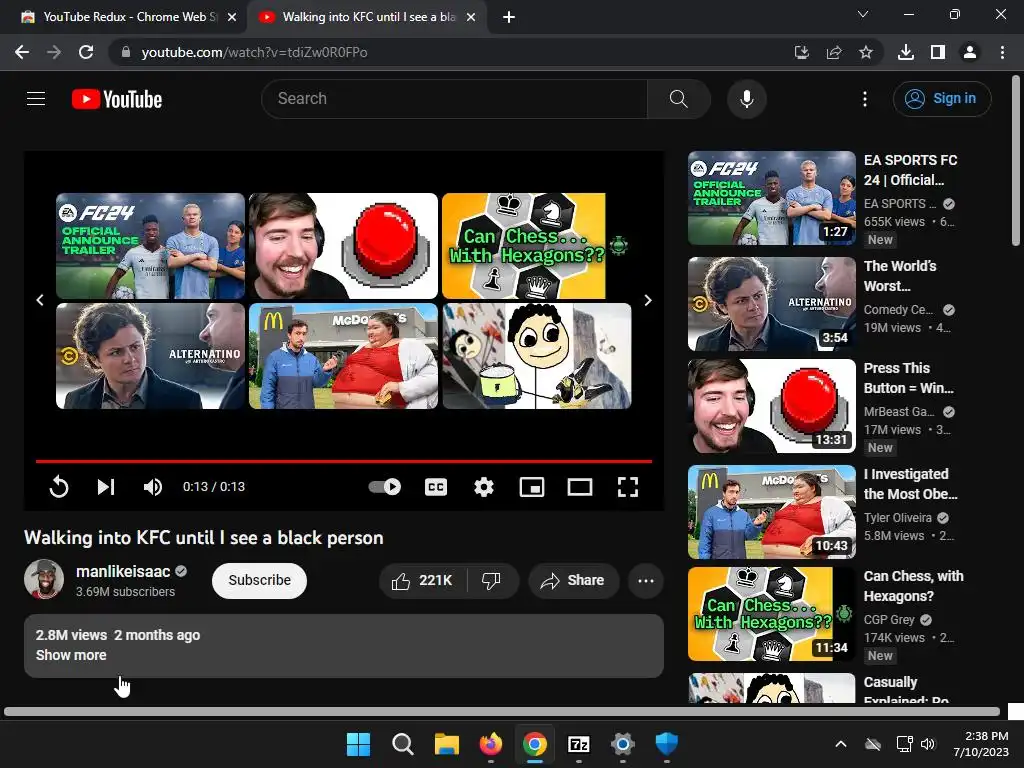Open YouTube settings three-dot menu
The height and width of the screenshot is (768, 1024).
pyautogui.click(x=865, y=99)
